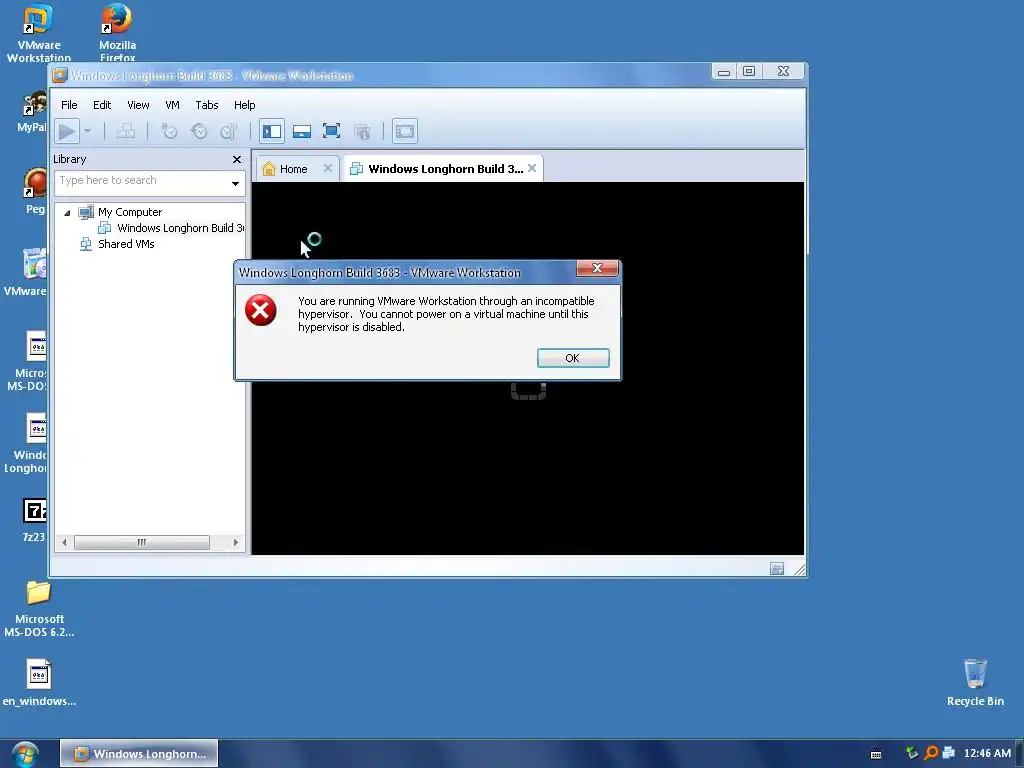Open the Help menu
Image resolution: width=1024 pixels, height=768 pixels.
pyautogui.click(x=245, y=105)
